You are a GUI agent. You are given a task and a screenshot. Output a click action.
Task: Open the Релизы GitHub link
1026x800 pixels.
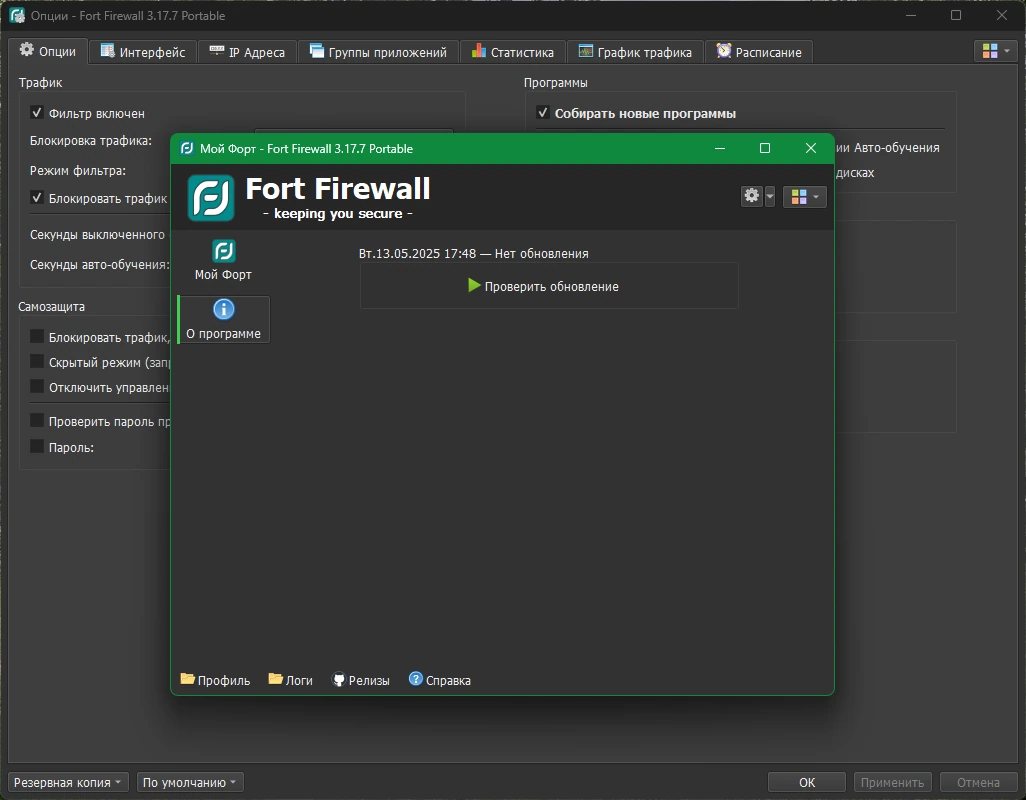(361, 680)
